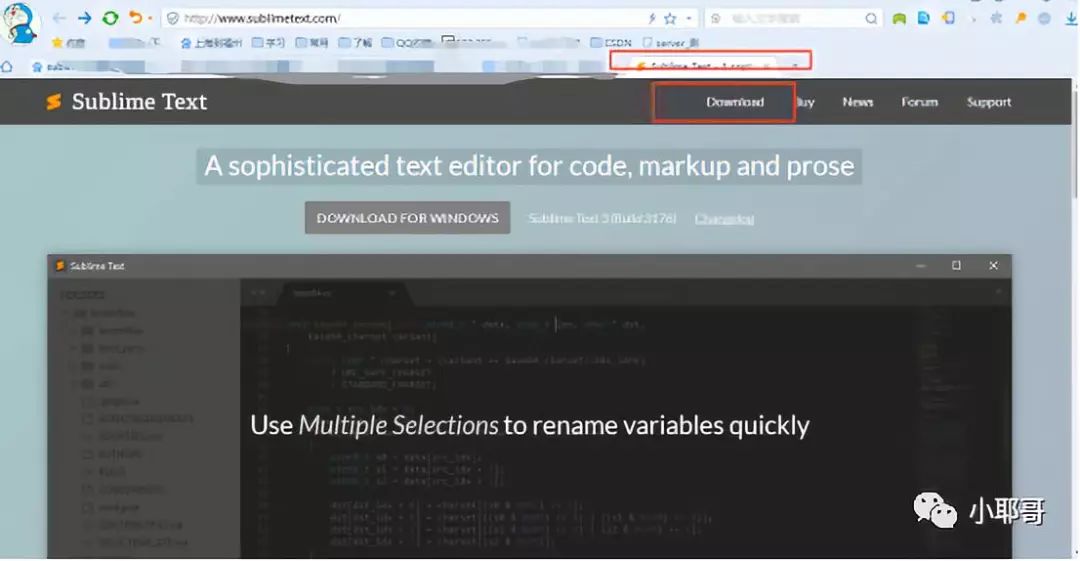Bookmark this page with the star icon
This screenshot has height=561, width=1080.
670,19
